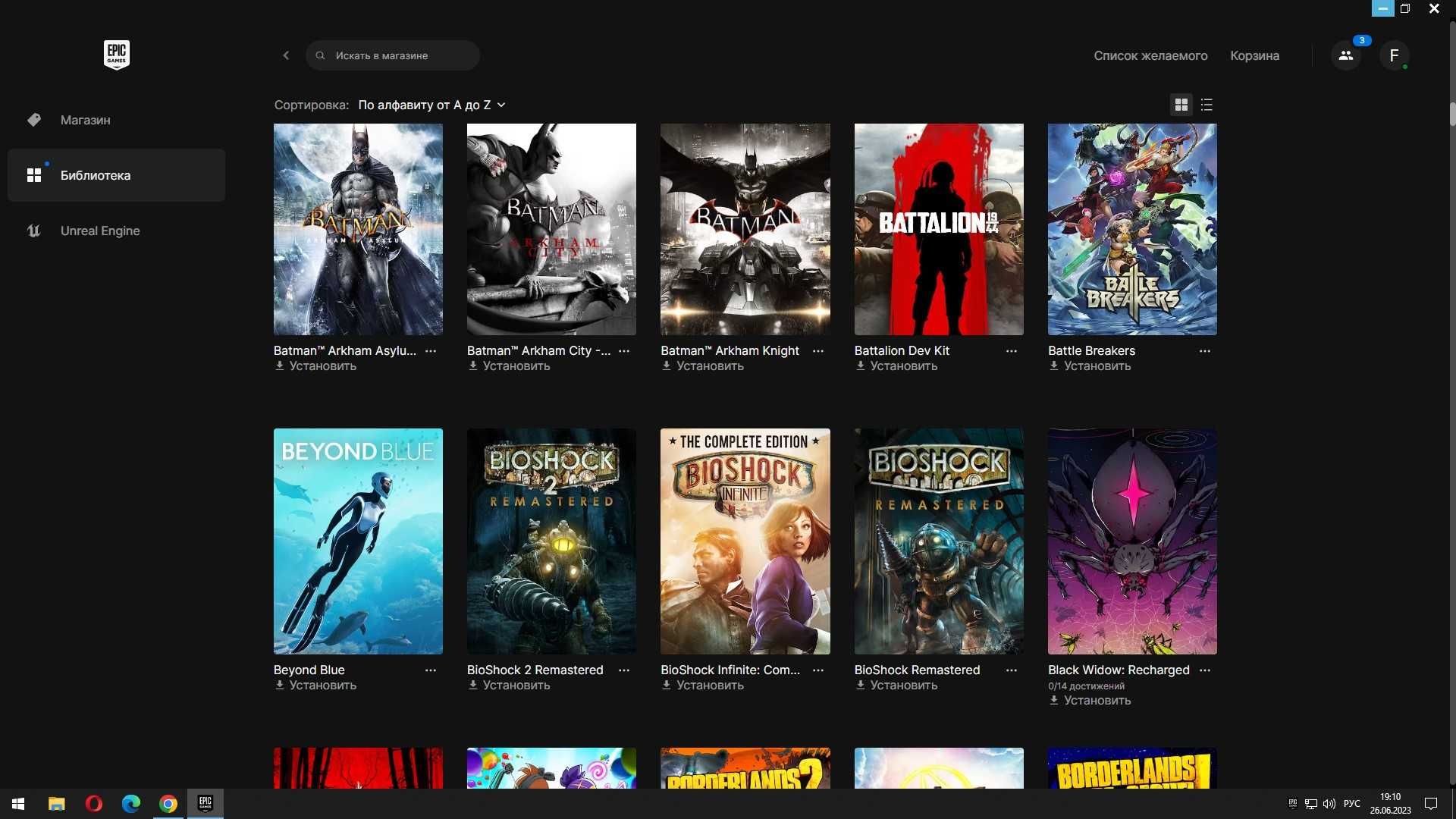Open Battle Breakers cover art

(1132, 229)
